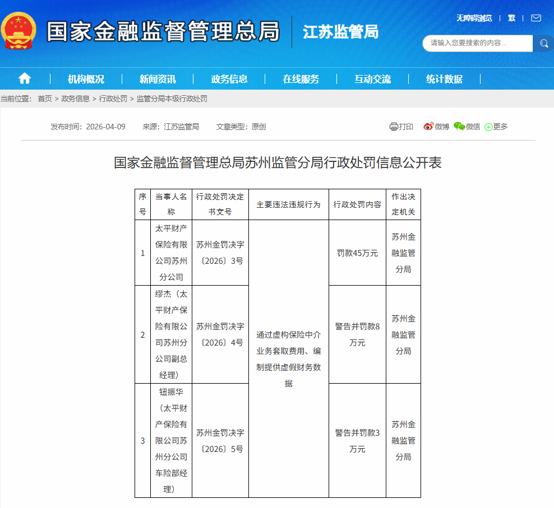Select the 政务信息 navigation item
Screen dimensions: 554x508
tap(229, 79)
